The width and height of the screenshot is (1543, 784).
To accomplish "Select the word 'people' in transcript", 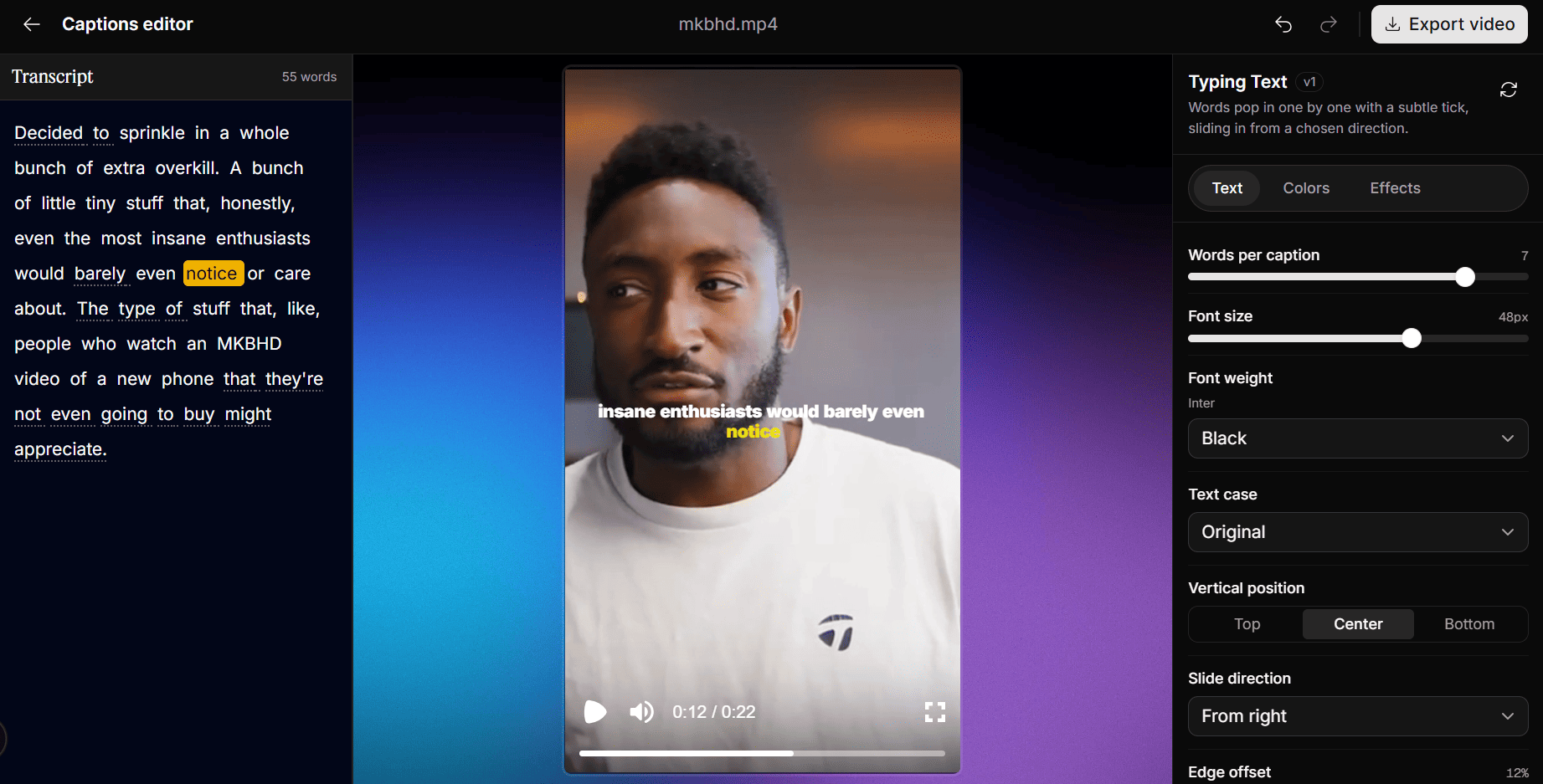I will click(x=43, y=344).
